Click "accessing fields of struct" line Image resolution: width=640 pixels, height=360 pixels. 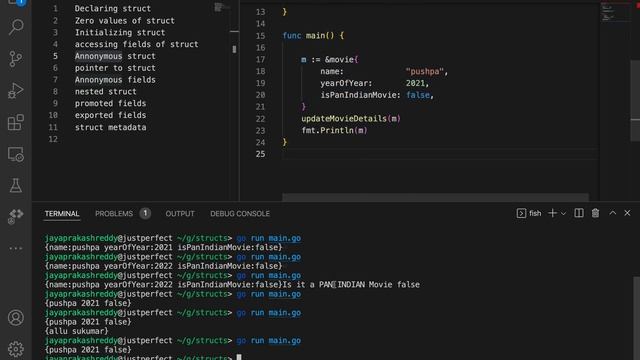(136, 44)
